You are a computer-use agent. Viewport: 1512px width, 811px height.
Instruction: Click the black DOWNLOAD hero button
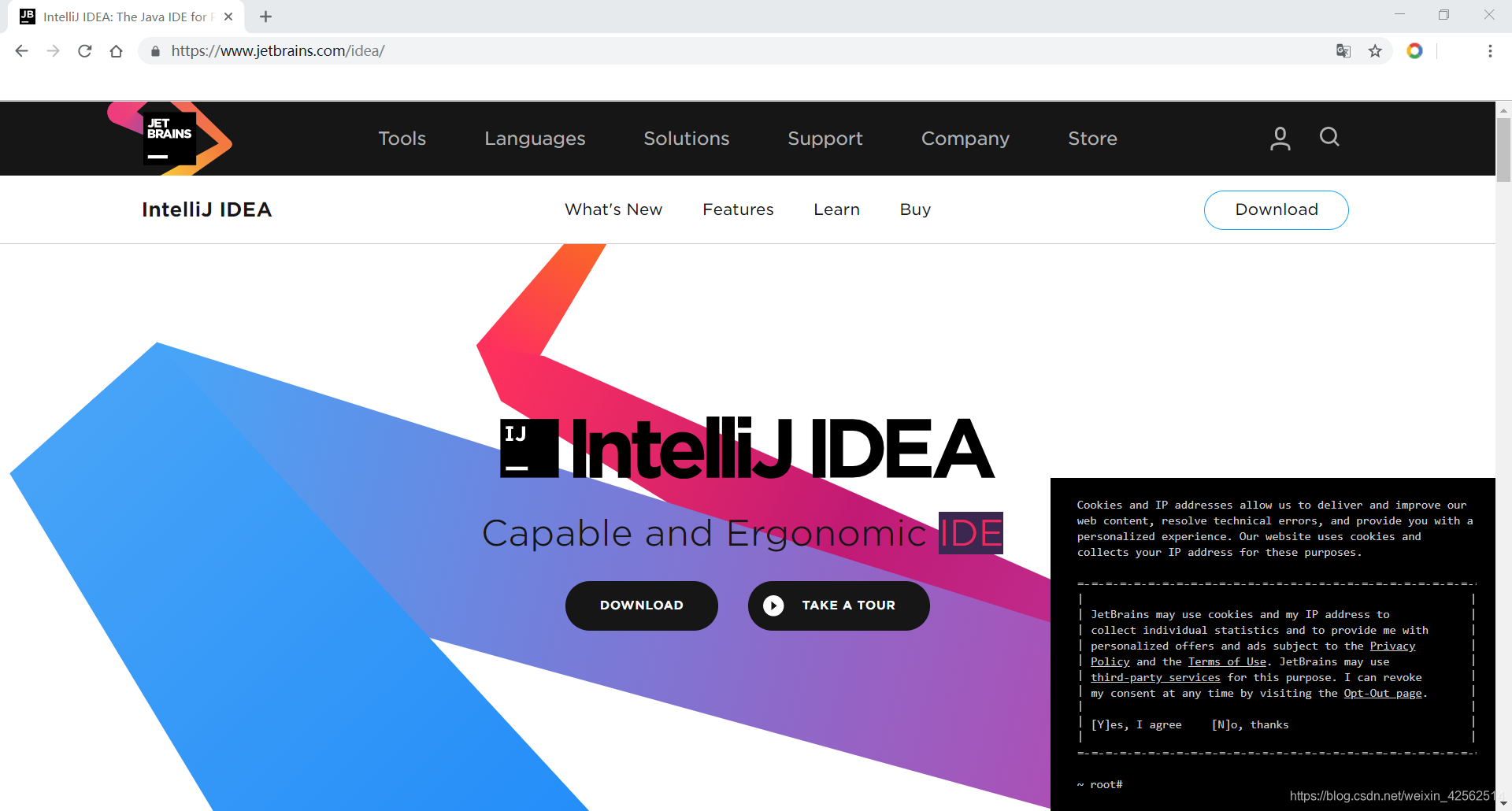pyautogui.click(x=642, y=605)
